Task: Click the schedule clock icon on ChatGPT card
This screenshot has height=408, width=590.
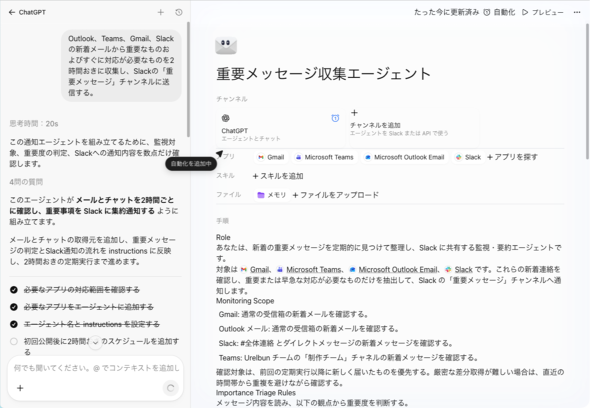Action: [335, 118]
